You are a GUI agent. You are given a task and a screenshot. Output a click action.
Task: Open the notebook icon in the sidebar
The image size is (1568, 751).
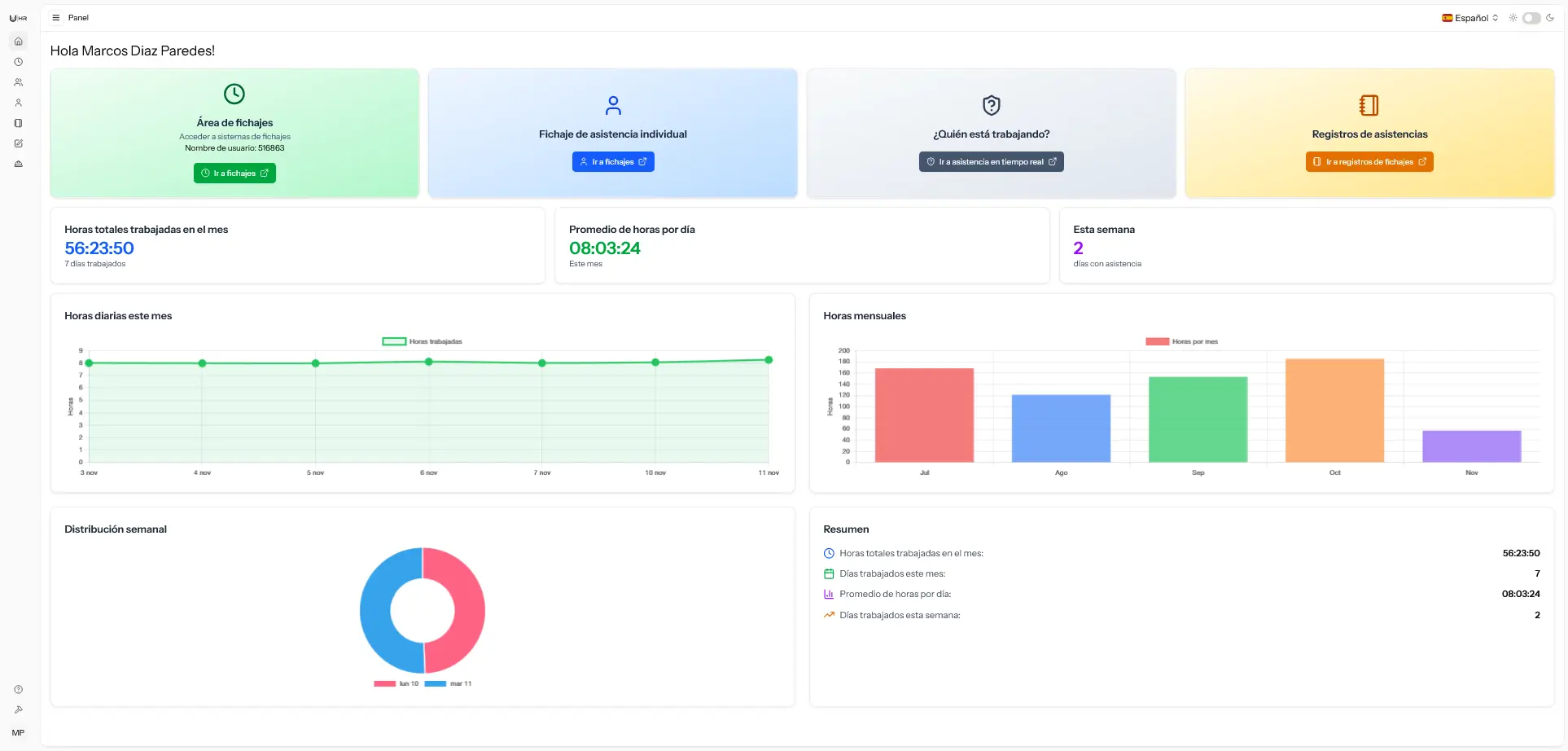(x=18, y=123)
